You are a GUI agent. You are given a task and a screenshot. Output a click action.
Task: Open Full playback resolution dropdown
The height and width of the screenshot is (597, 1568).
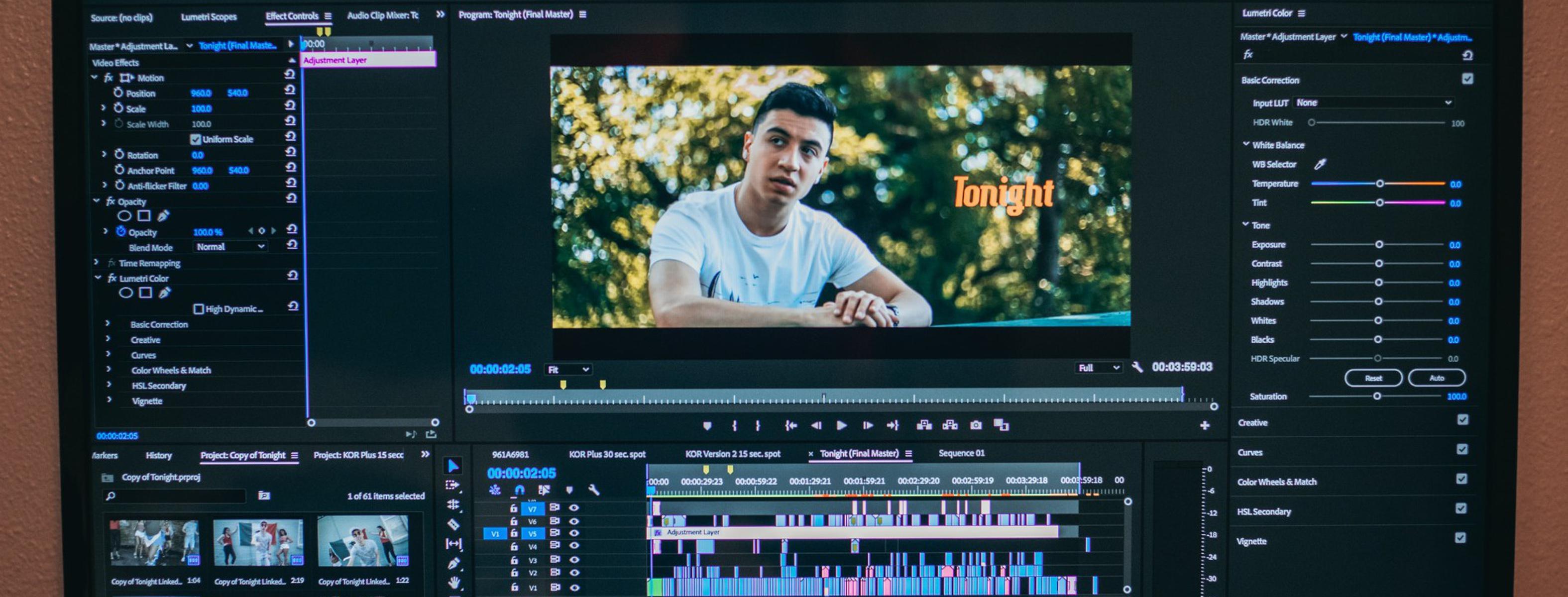tap(1099, 368)
